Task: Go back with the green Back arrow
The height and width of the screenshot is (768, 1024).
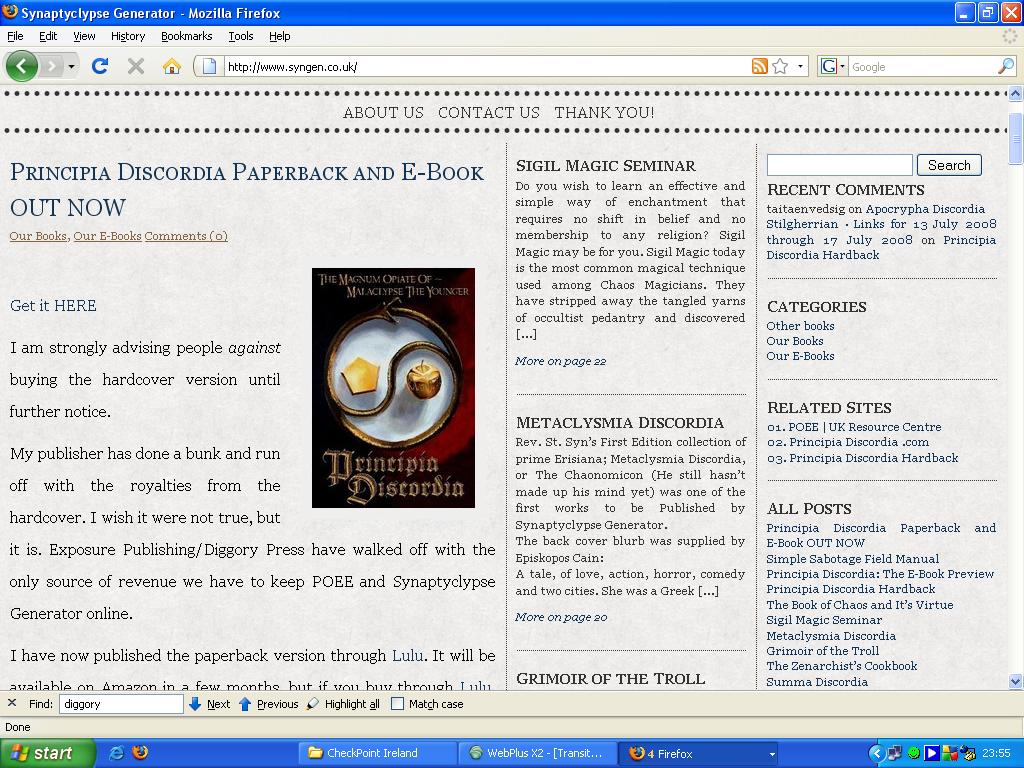Action: (21, 66)
